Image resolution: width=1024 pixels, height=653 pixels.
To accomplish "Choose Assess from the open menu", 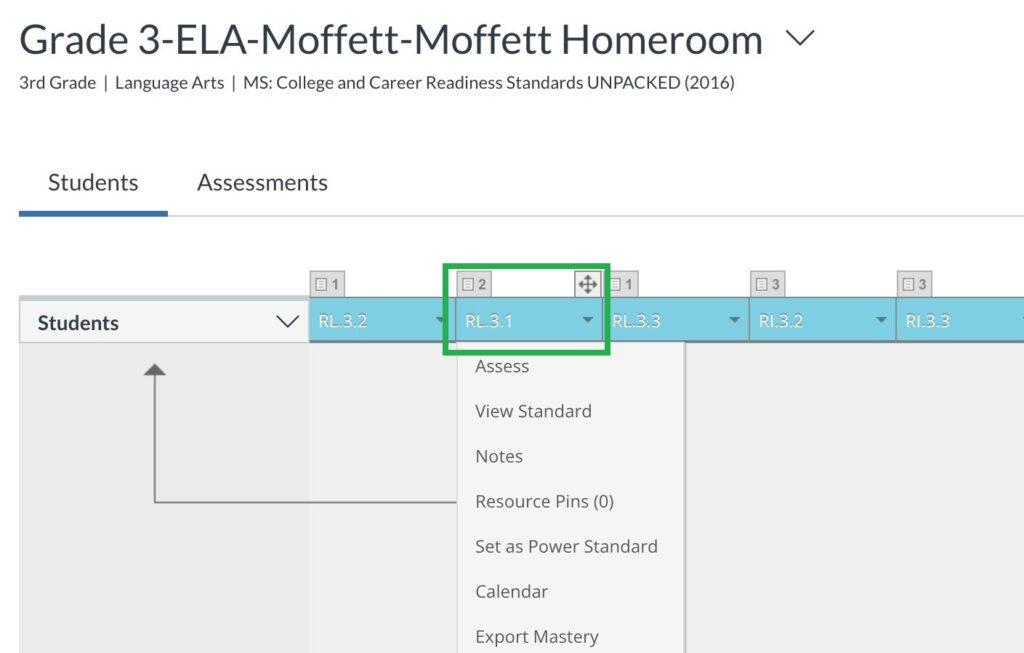I will tap(502, 366).
